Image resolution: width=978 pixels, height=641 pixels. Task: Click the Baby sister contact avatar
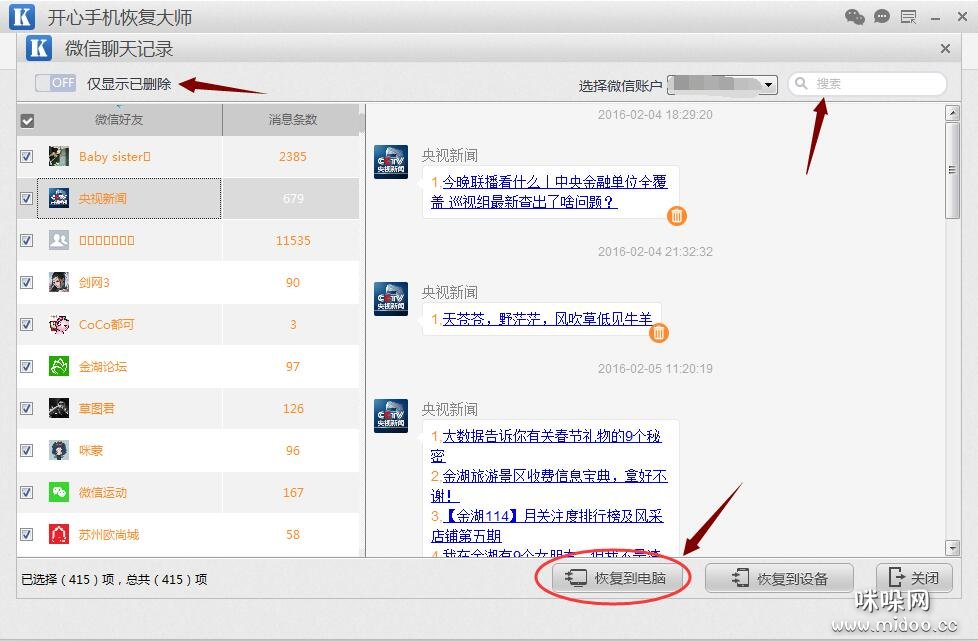tap(59, 157)
